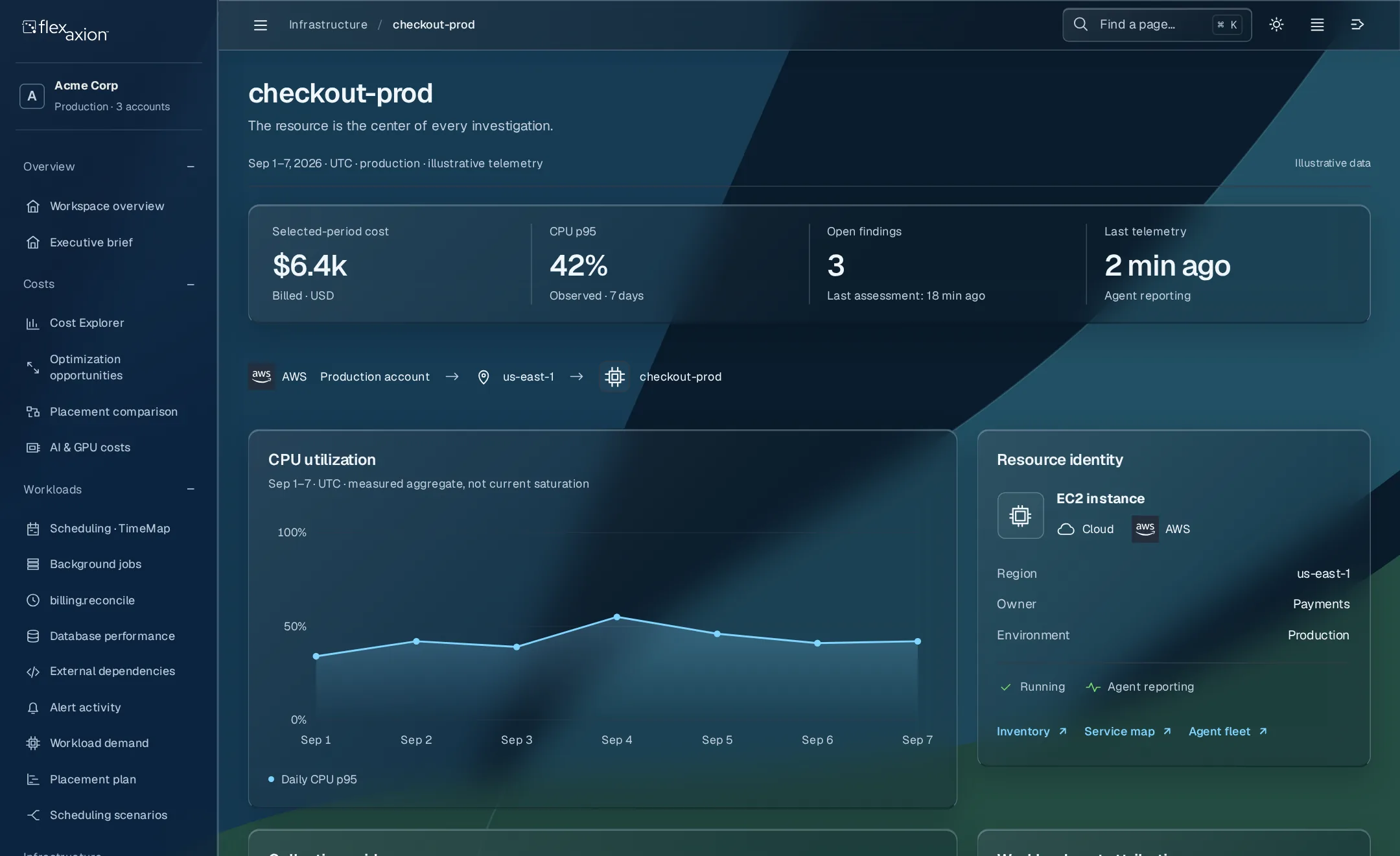Open the Service map link

tap(1128, 731)
